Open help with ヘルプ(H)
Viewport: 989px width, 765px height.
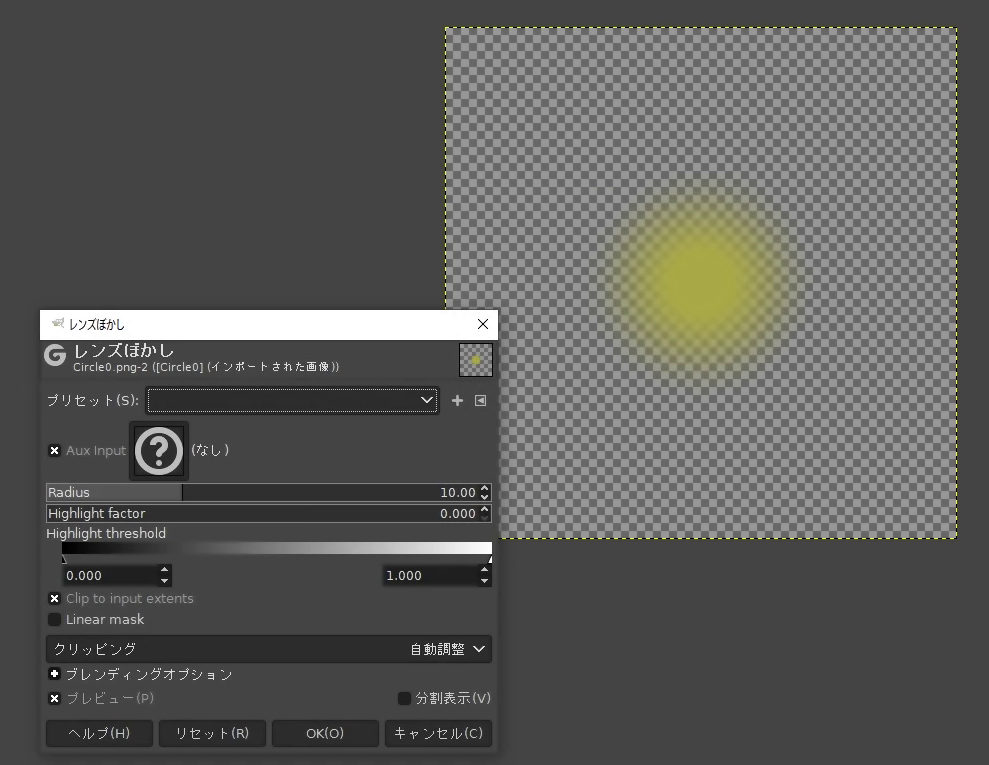(x=99, y=733)
